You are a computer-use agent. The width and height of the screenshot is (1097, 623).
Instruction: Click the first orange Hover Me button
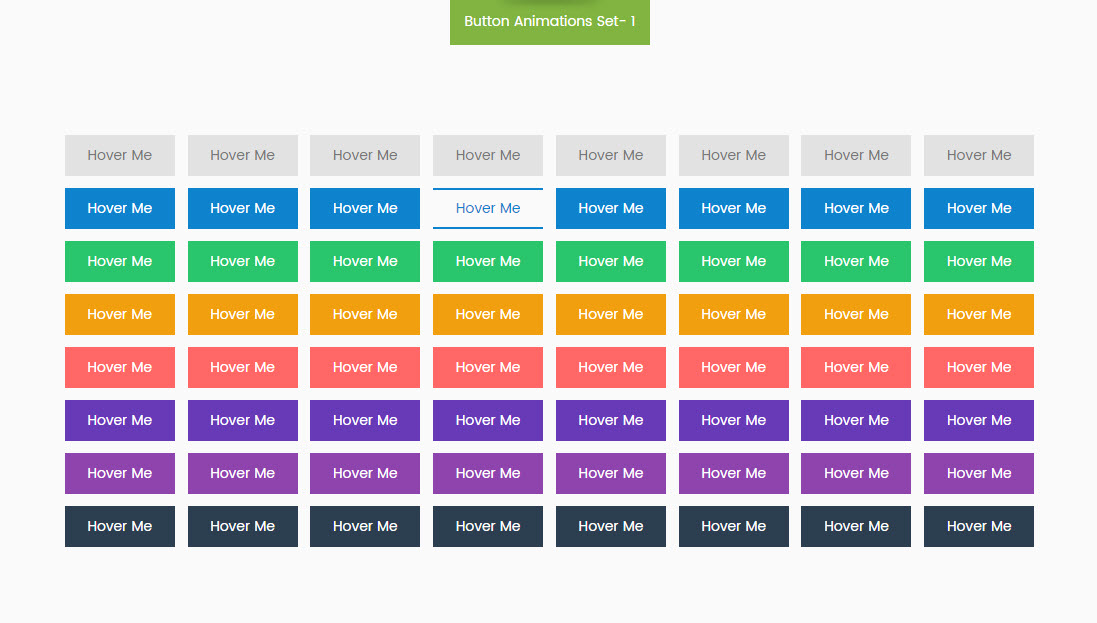click(120, 314)
